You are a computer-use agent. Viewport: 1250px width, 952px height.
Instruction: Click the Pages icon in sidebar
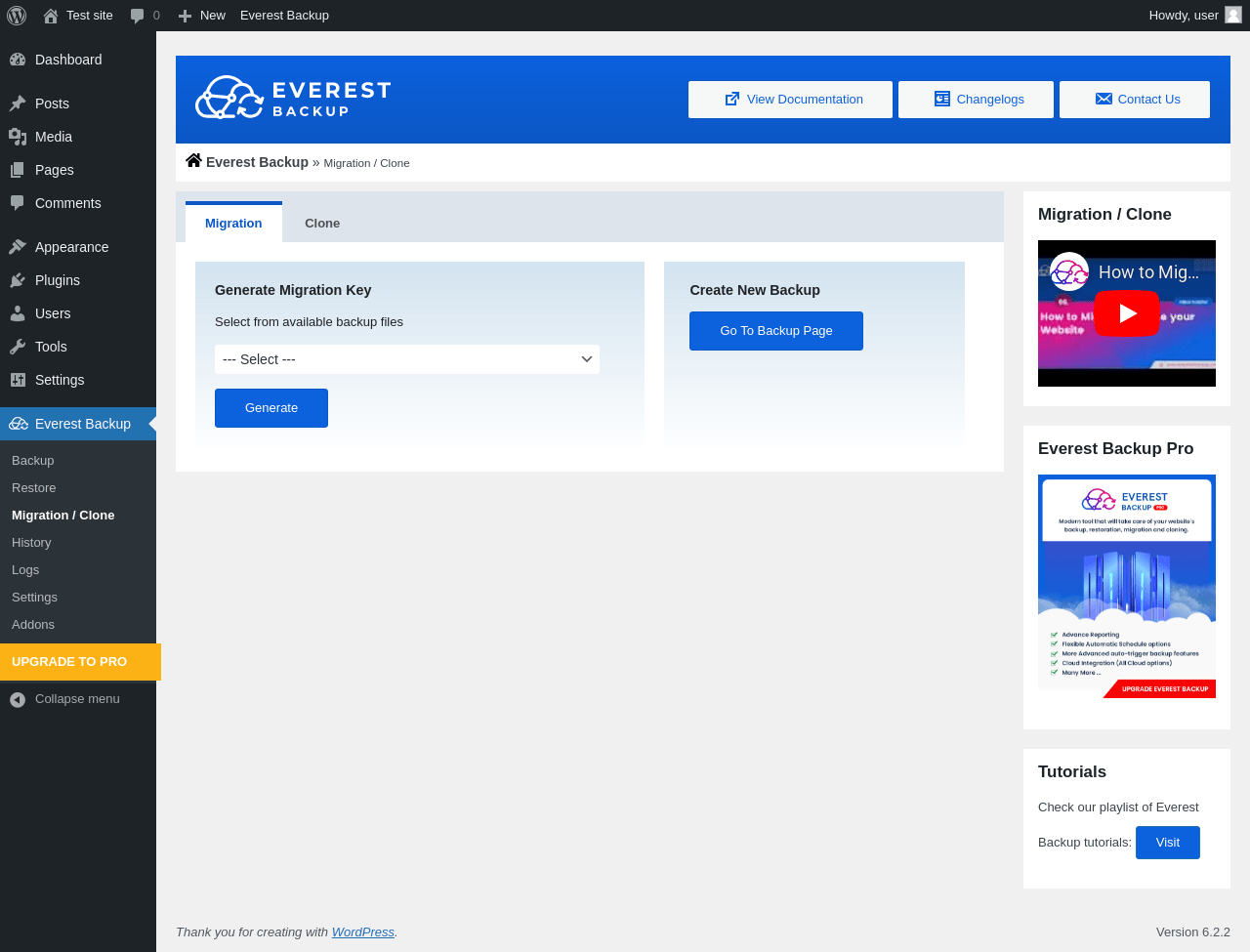point(18,170)
